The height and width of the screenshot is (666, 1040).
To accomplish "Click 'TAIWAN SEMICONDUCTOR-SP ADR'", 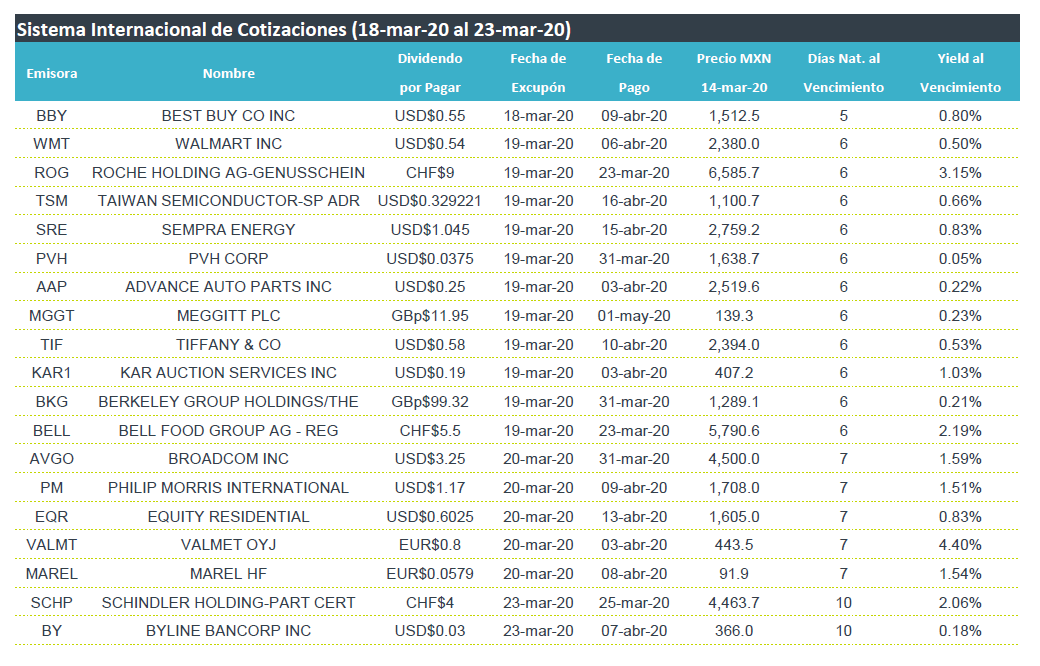I will click(228, 201).
